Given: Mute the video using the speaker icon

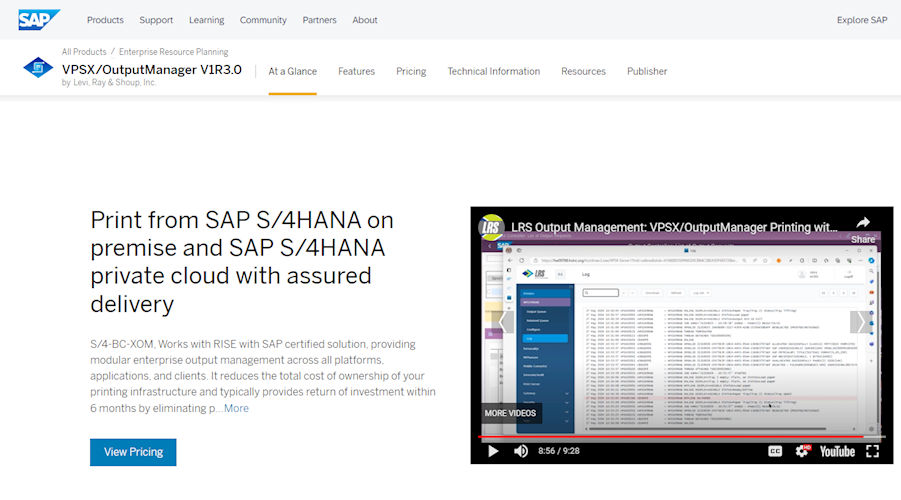Looking at the screenshot, I should point(521,451).
